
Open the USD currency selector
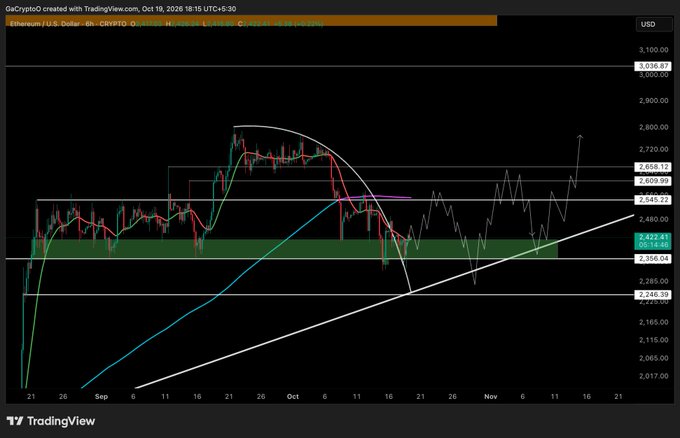coord(654,24)
